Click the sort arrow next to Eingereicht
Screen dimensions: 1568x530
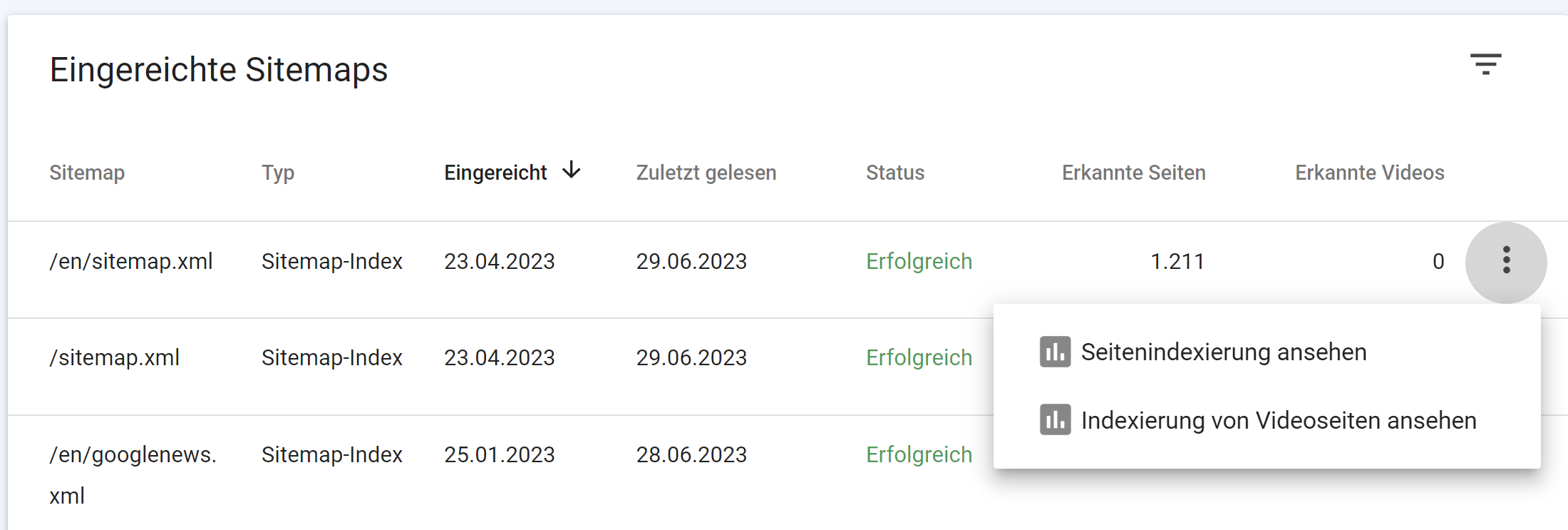571,171
